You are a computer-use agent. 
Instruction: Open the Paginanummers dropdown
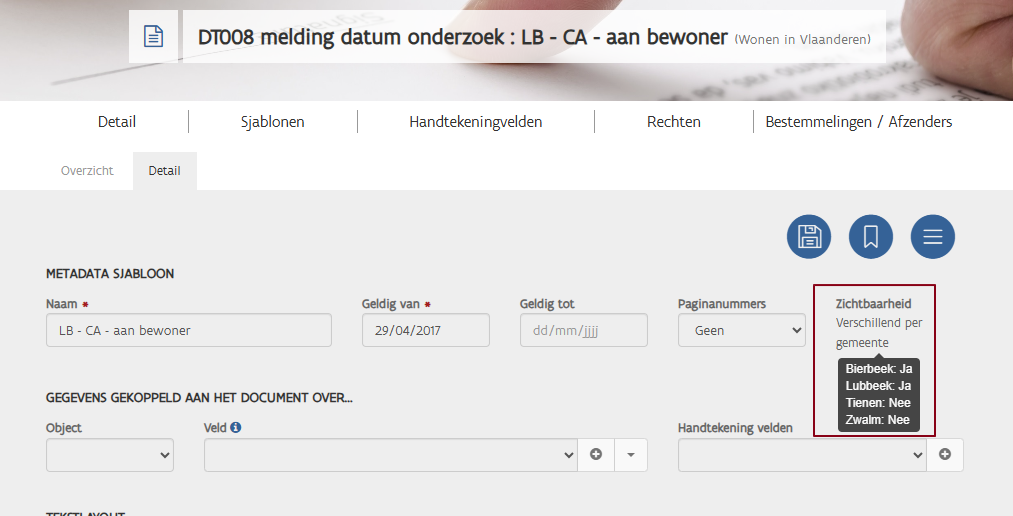[741, 330]
